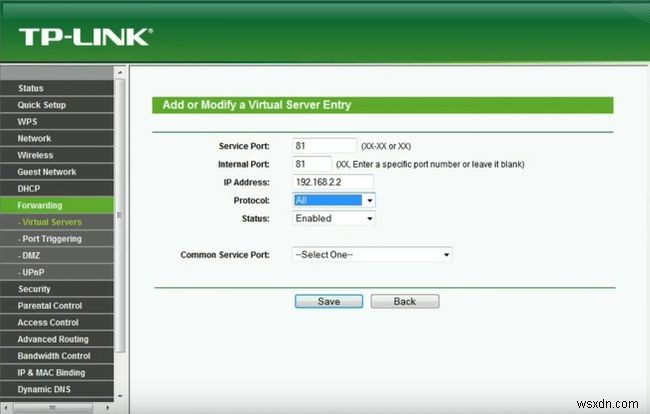Open Parental Control settings

(x=57, y=305)
